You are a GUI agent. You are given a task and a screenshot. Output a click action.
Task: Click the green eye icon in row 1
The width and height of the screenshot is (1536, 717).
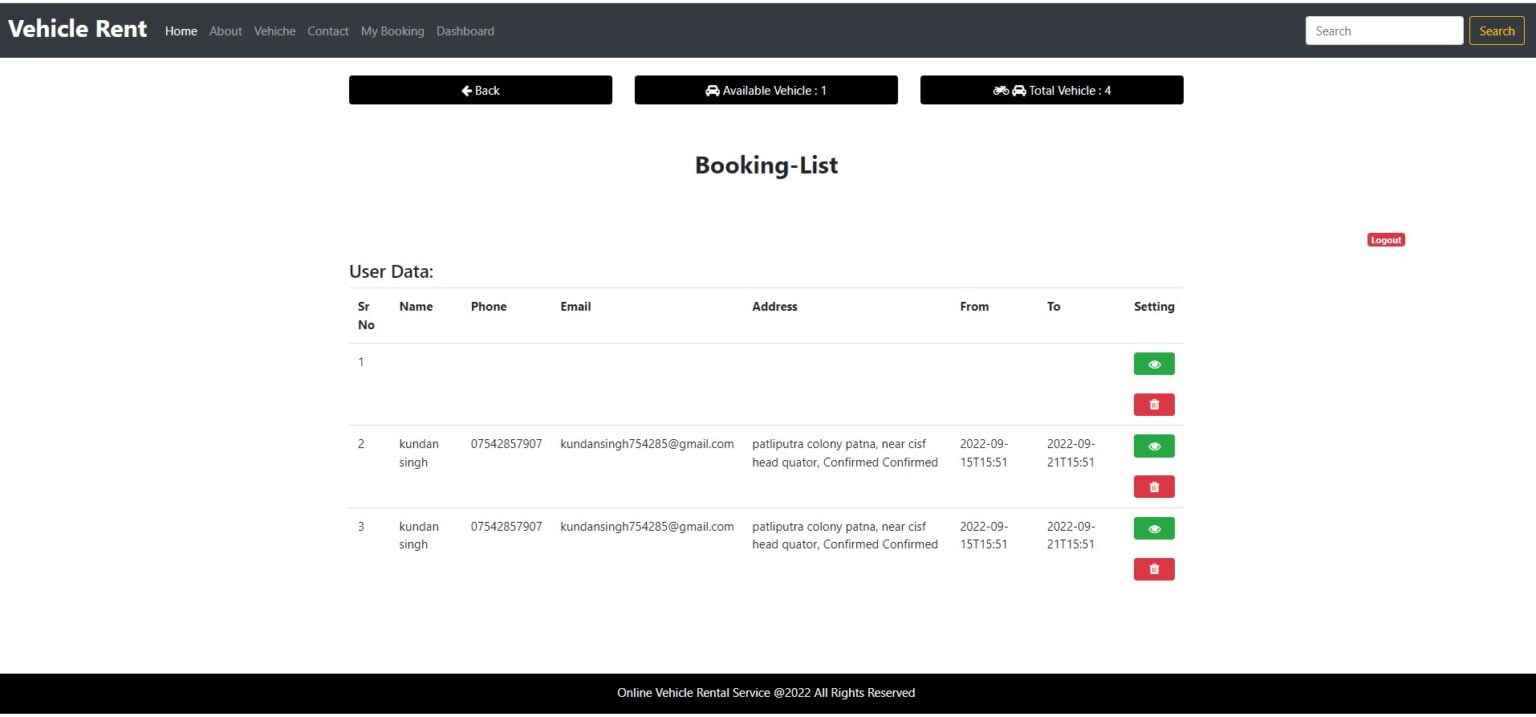[x=1153, y=364]
